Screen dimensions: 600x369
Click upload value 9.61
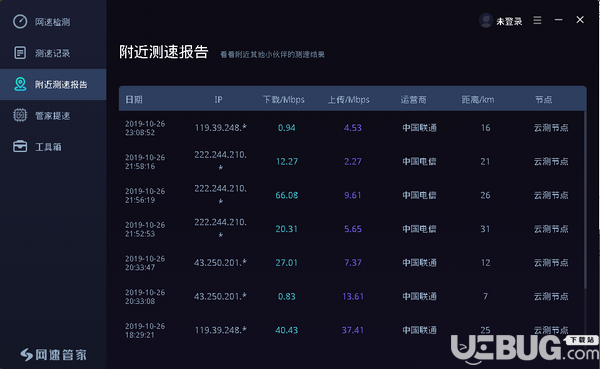tap(352, 195)
